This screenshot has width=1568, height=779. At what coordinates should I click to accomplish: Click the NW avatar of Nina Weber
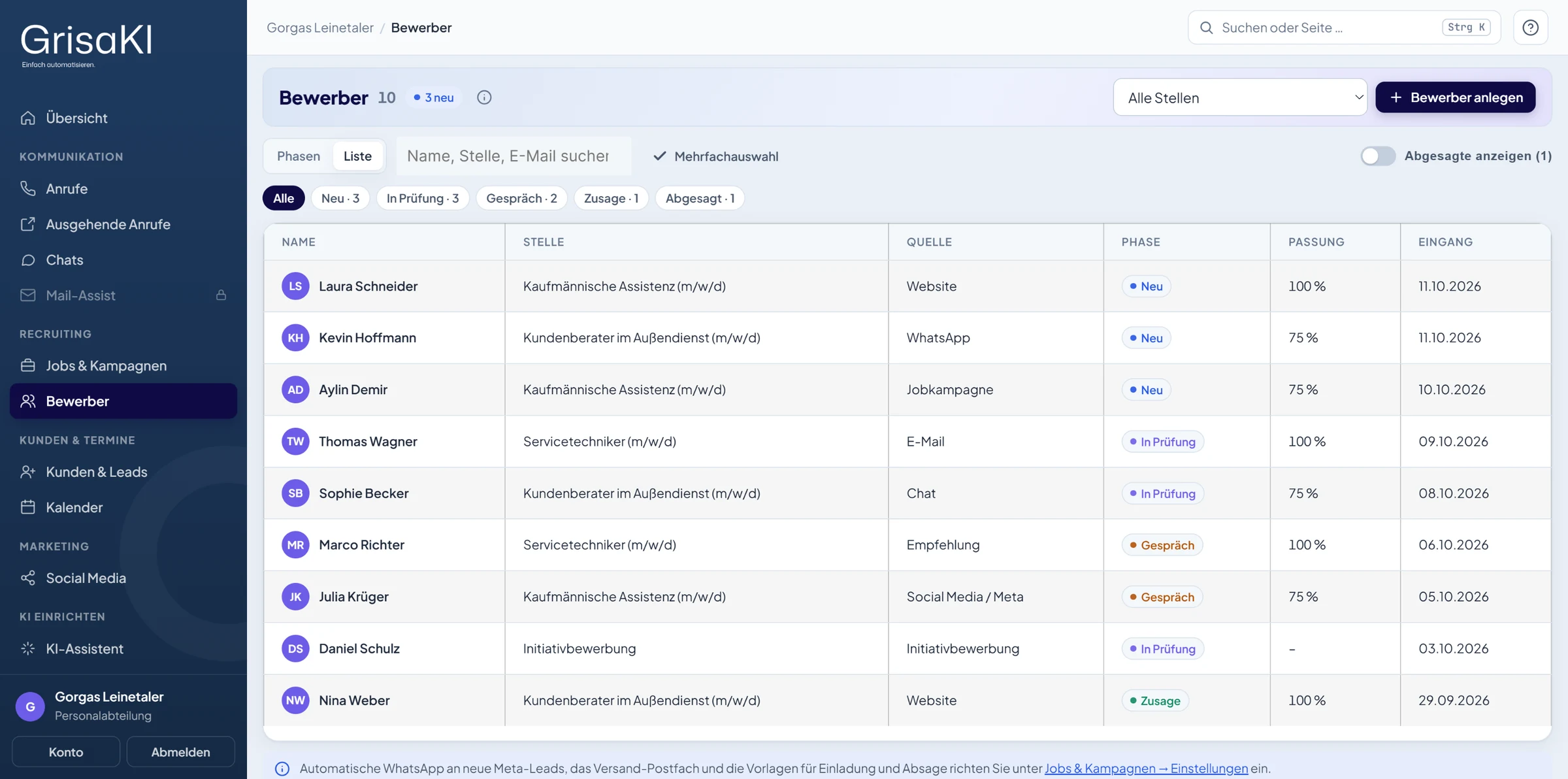point(295,700)
